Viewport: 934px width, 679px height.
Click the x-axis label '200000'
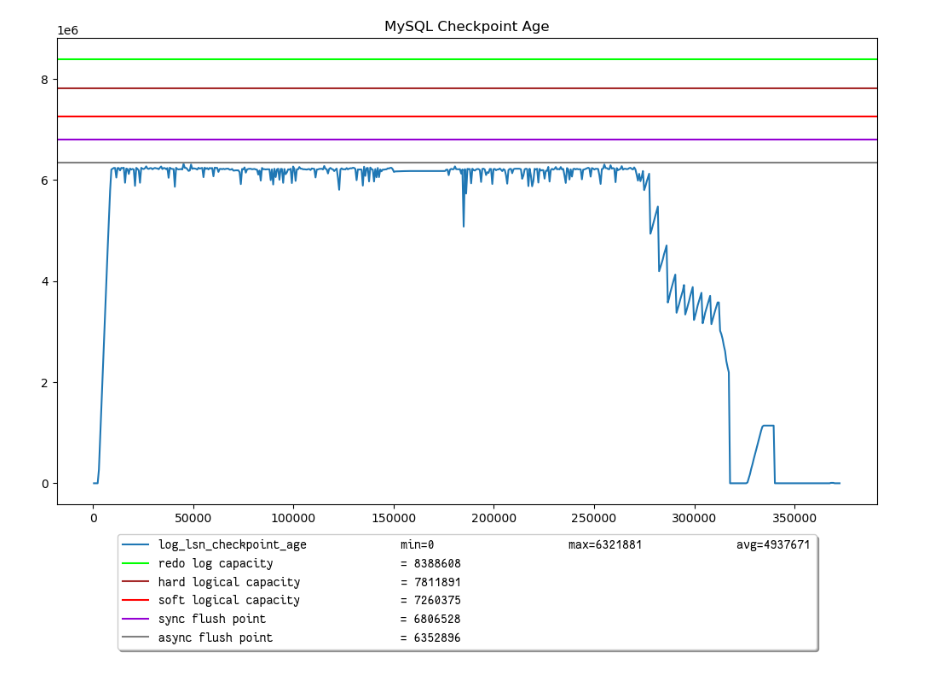coord(494,518)
